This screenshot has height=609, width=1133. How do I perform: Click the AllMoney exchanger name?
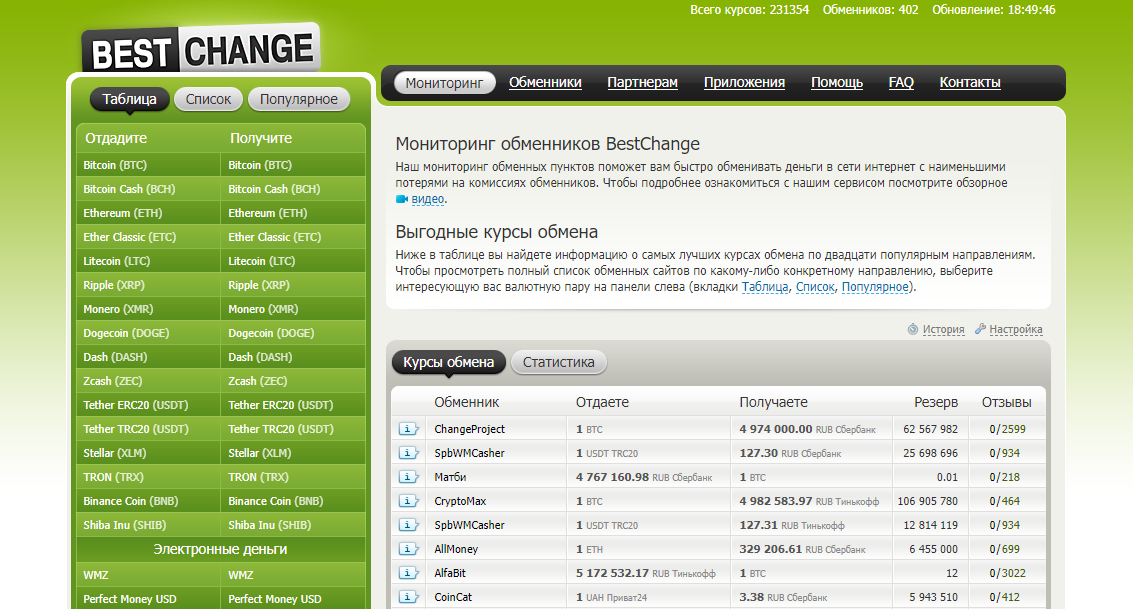[456, 549]
